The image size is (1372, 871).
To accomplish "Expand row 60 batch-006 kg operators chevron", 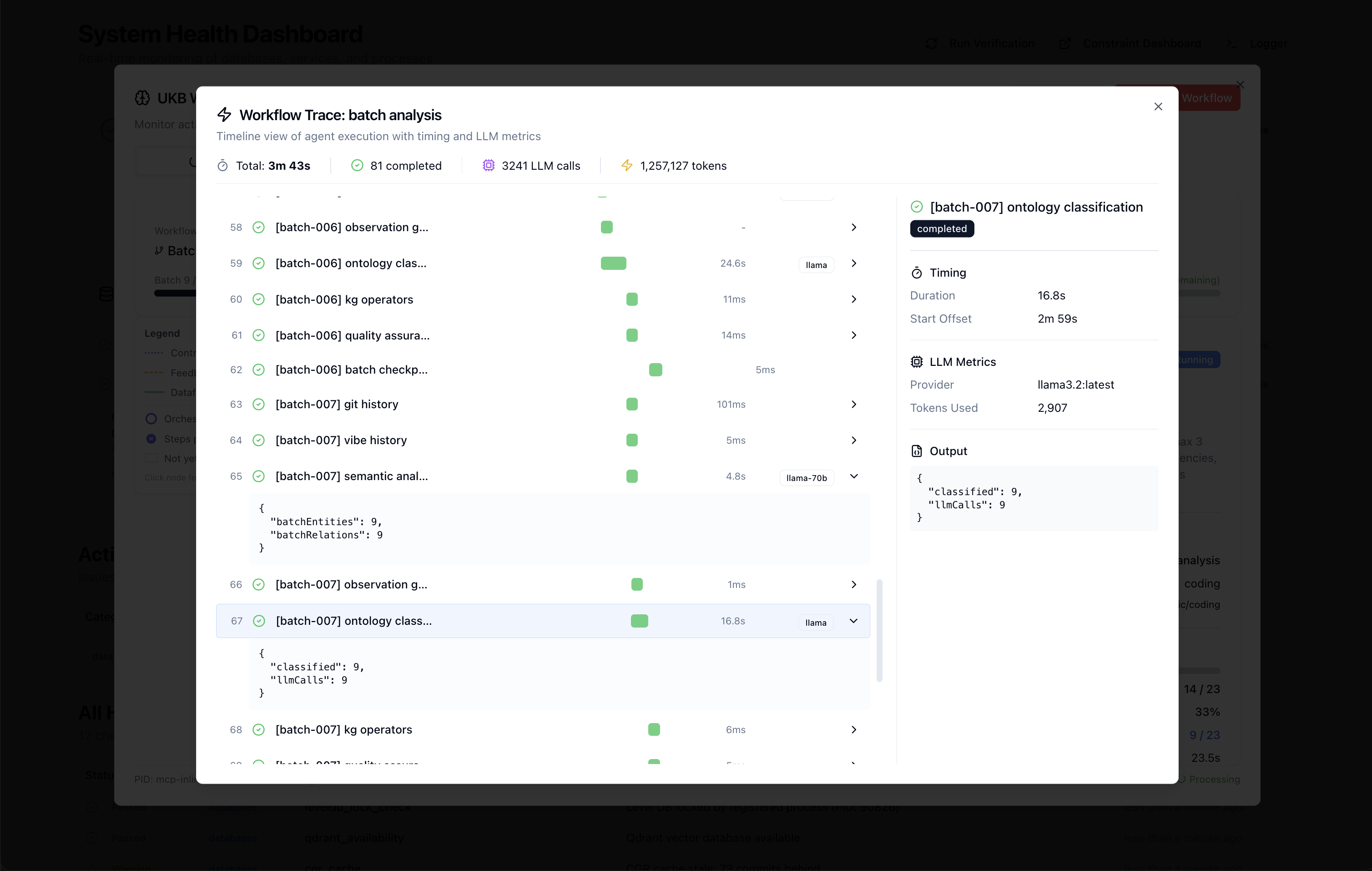I will point(853,299).
